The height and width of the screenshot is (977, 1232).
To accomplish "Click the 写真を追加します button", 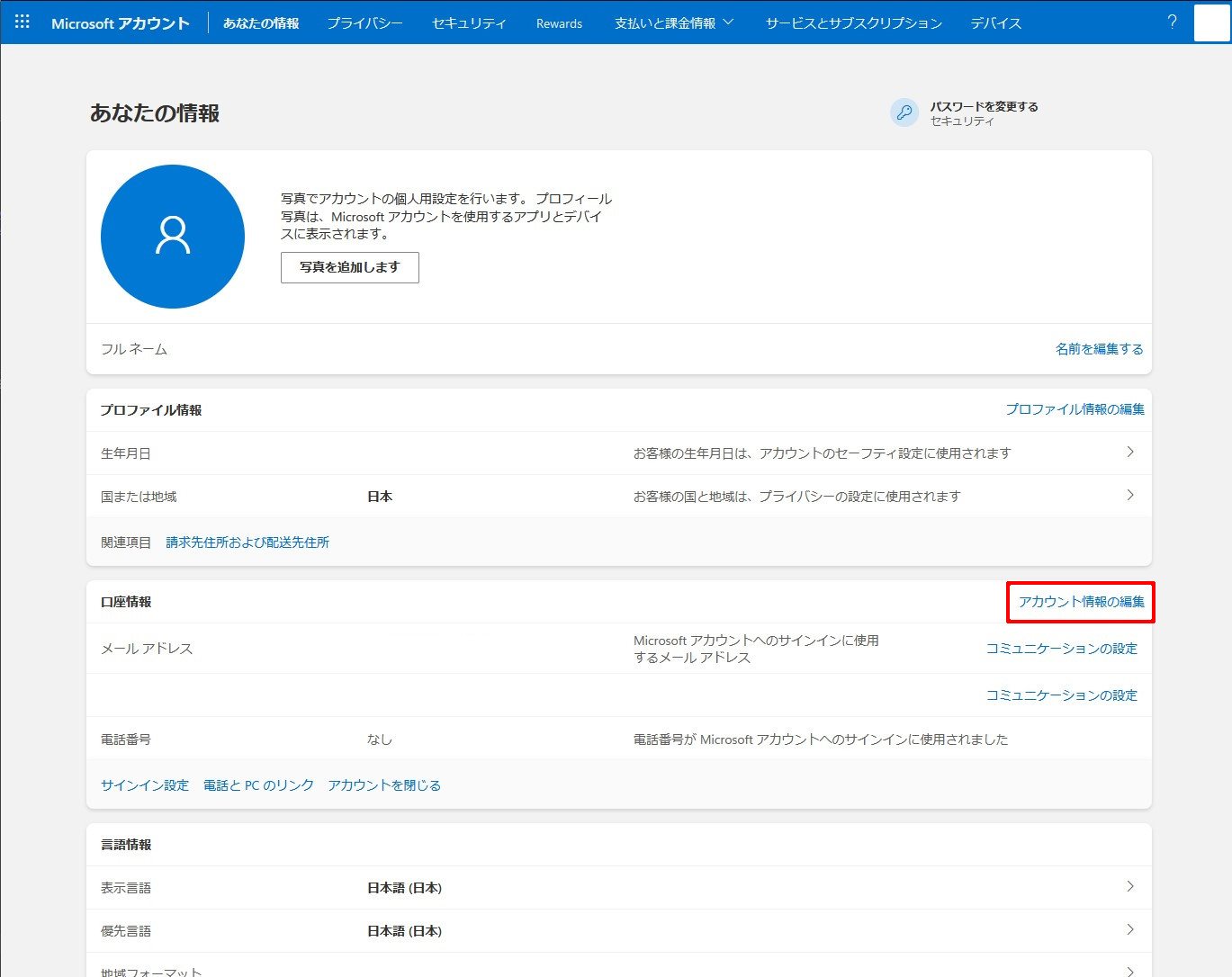I will [349, 267].
